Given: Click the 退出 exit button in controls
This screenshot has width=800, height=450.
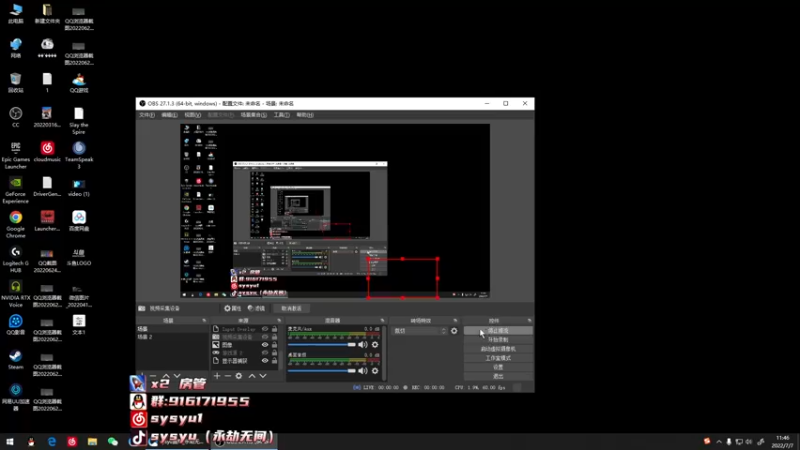Looking at the screenshot, I should (498, 377).
